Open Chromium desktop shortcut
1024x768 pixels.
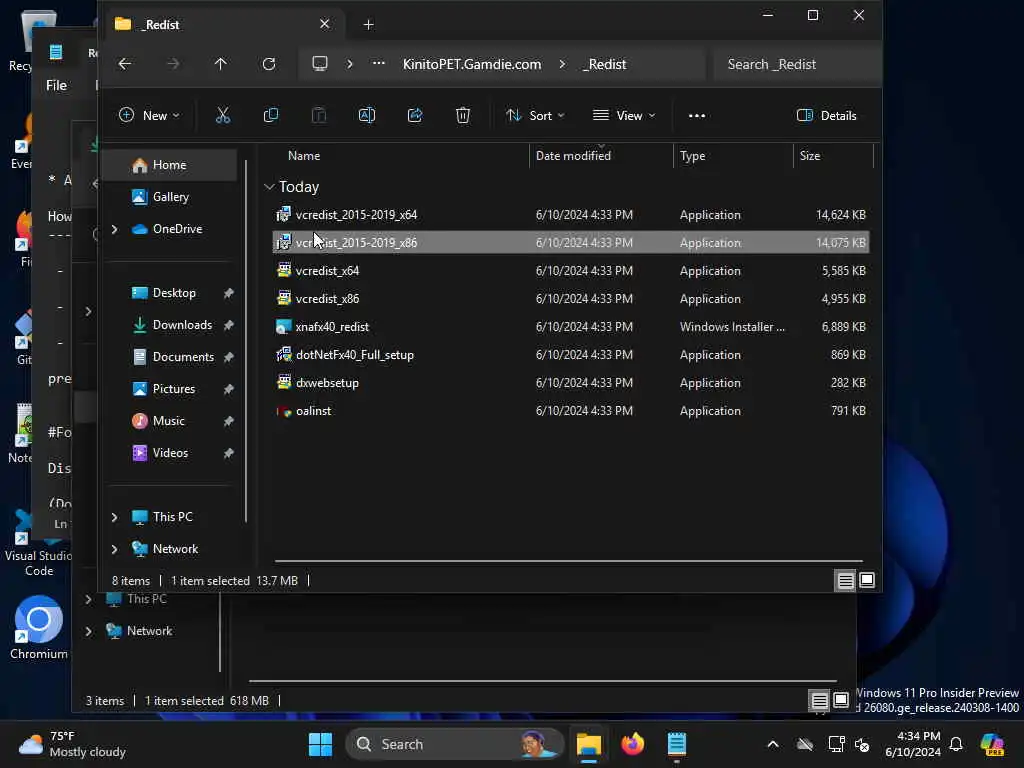click(x=39, y=627)
